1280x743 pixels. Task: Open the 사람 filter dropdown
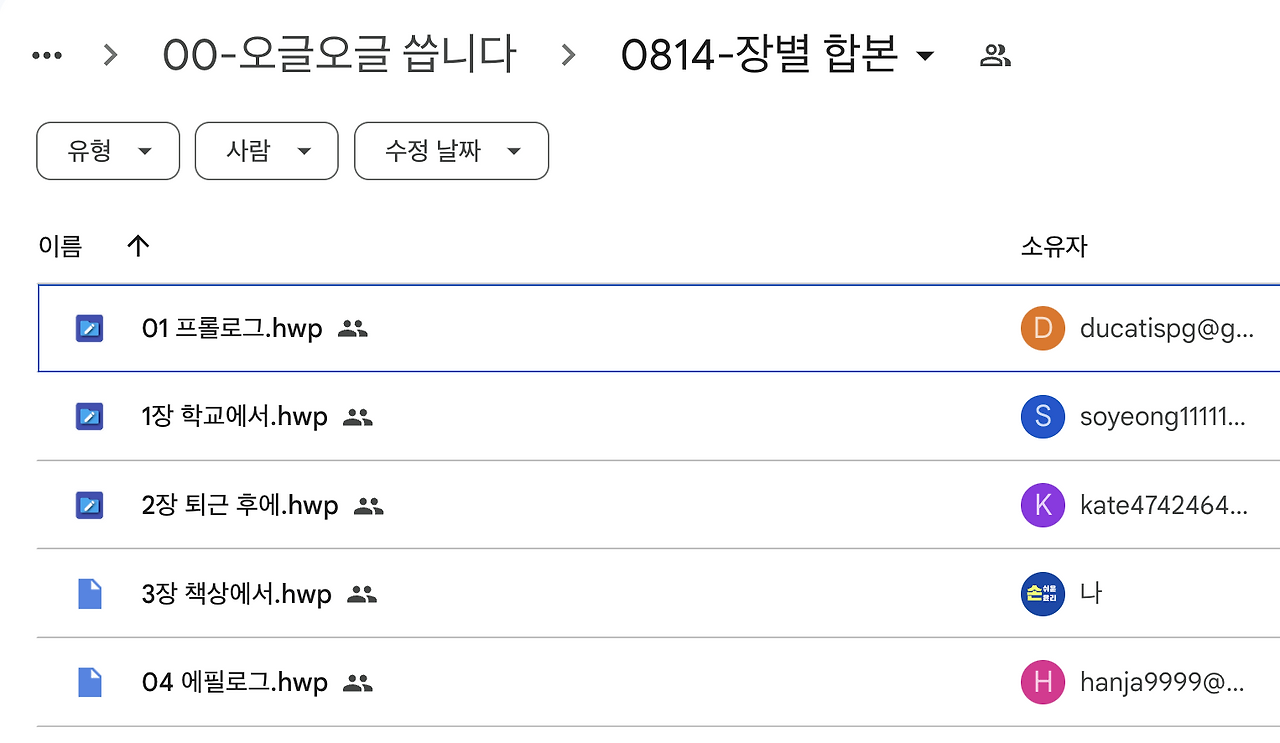267,151
